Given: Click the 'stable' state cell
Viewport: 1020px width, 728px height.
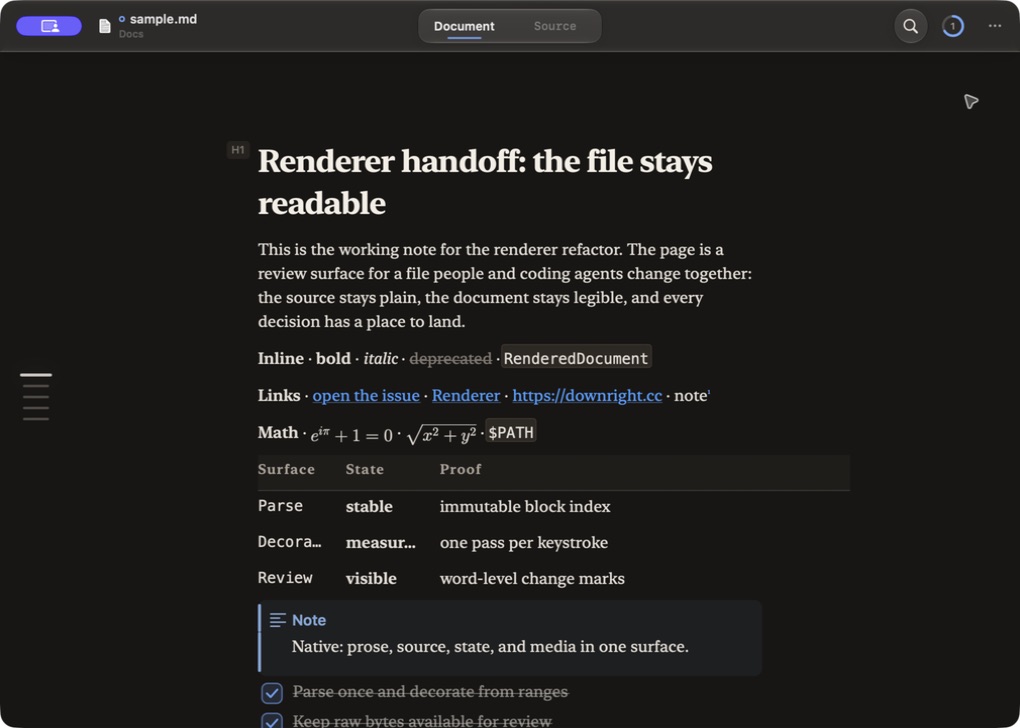Looking at the screenshot, I should [x=369, y=506].
